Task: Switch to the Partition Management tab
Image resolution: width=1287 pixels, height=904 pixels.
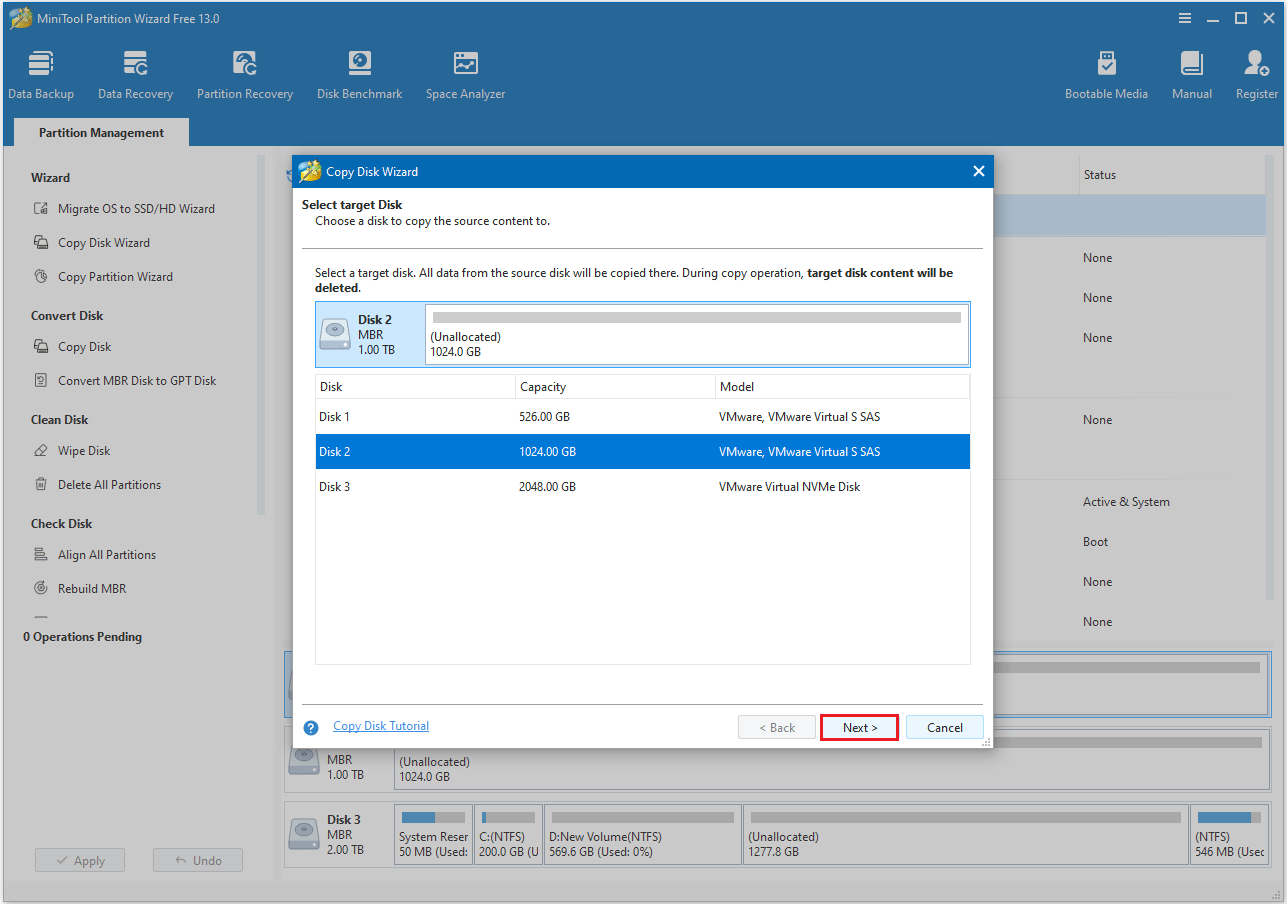Action: pos(100,132)
